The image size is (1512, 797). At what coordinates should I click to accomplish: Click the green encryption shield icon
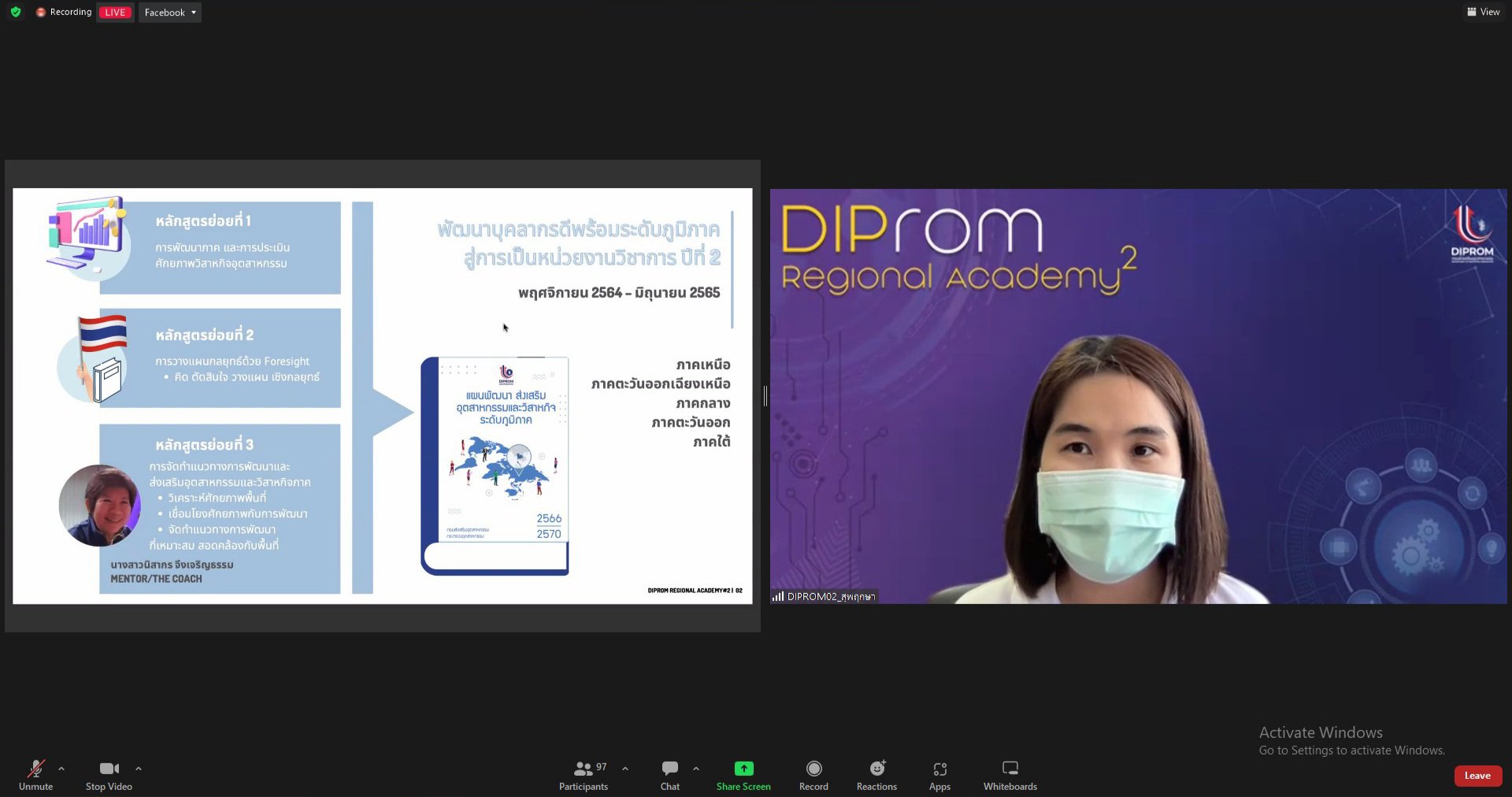(x=16, y=12)
